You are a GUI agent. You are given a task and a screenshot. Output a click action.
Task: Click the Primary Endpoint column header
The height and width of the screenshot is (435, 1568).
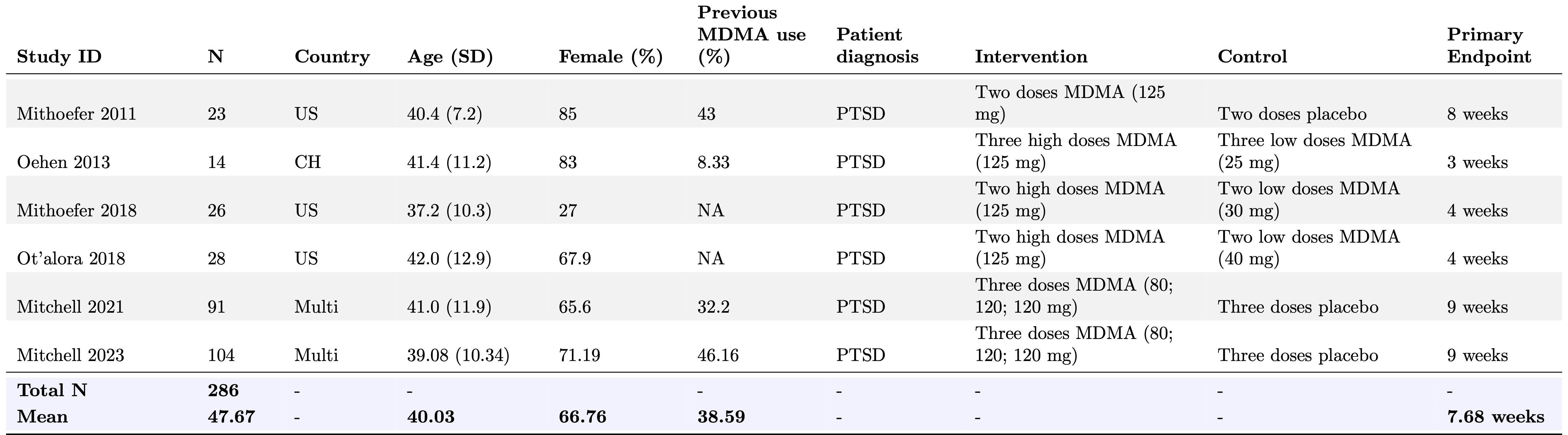(1488, 46)
